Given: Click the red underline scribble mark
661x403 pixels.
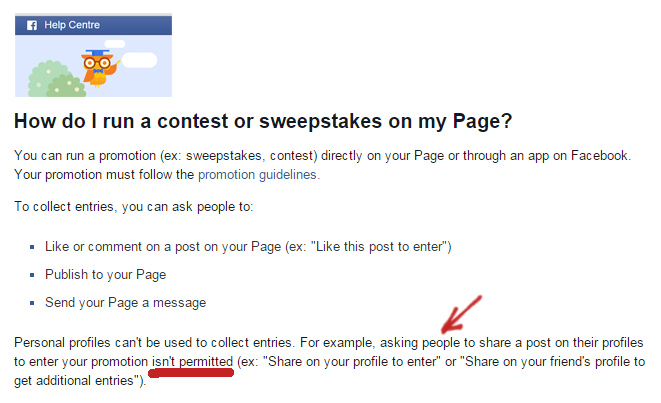Looking at the screenshot, I should [192, 374].
